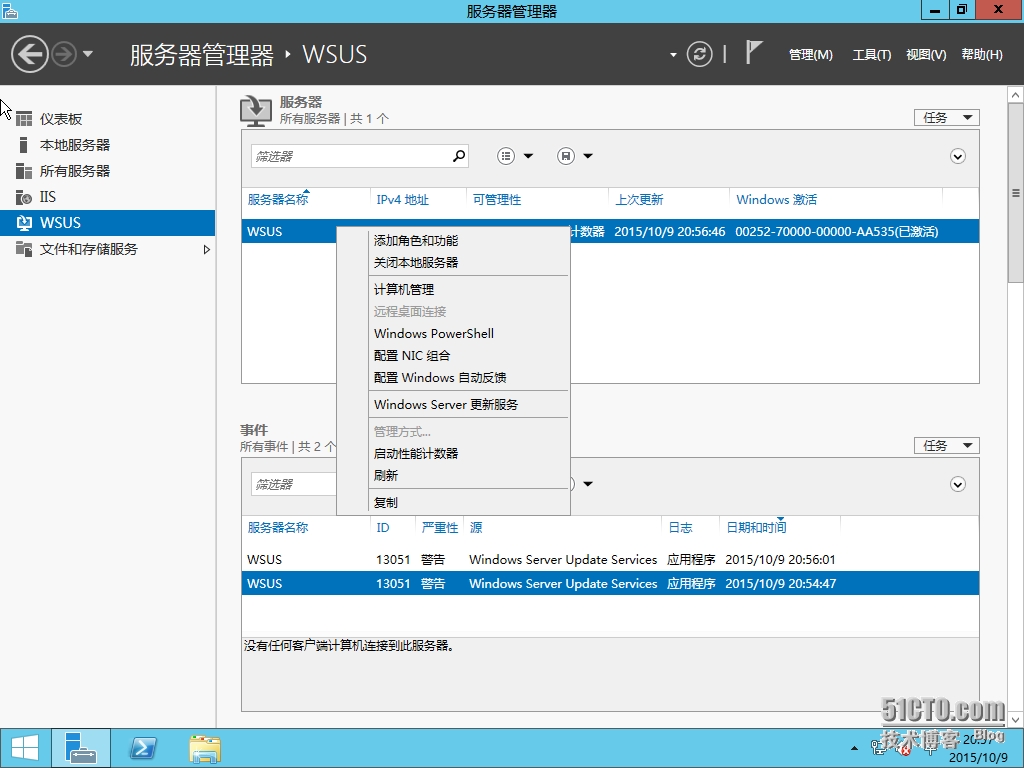
Task: Open File Explorer from the taskbar
Action: pyautogui.click(x=205, y=748)
